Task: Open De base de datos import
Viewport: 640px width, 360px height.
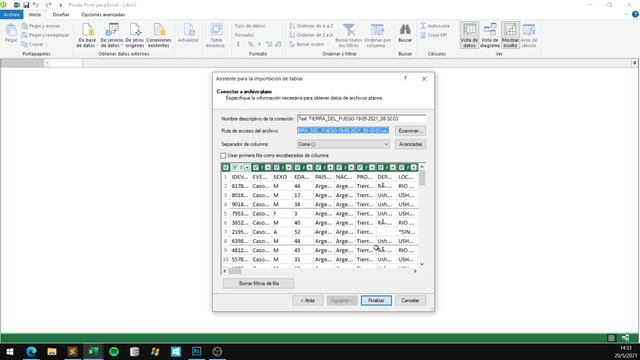Action: pos(87,36)
